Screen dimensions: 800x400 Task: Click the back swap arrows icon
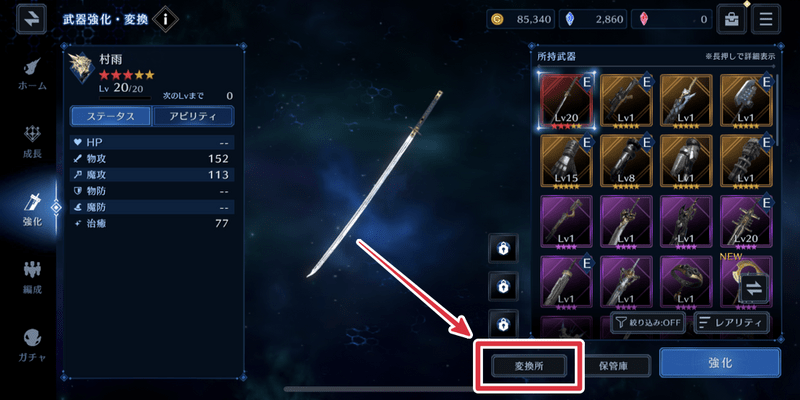[x=31, y=19]
